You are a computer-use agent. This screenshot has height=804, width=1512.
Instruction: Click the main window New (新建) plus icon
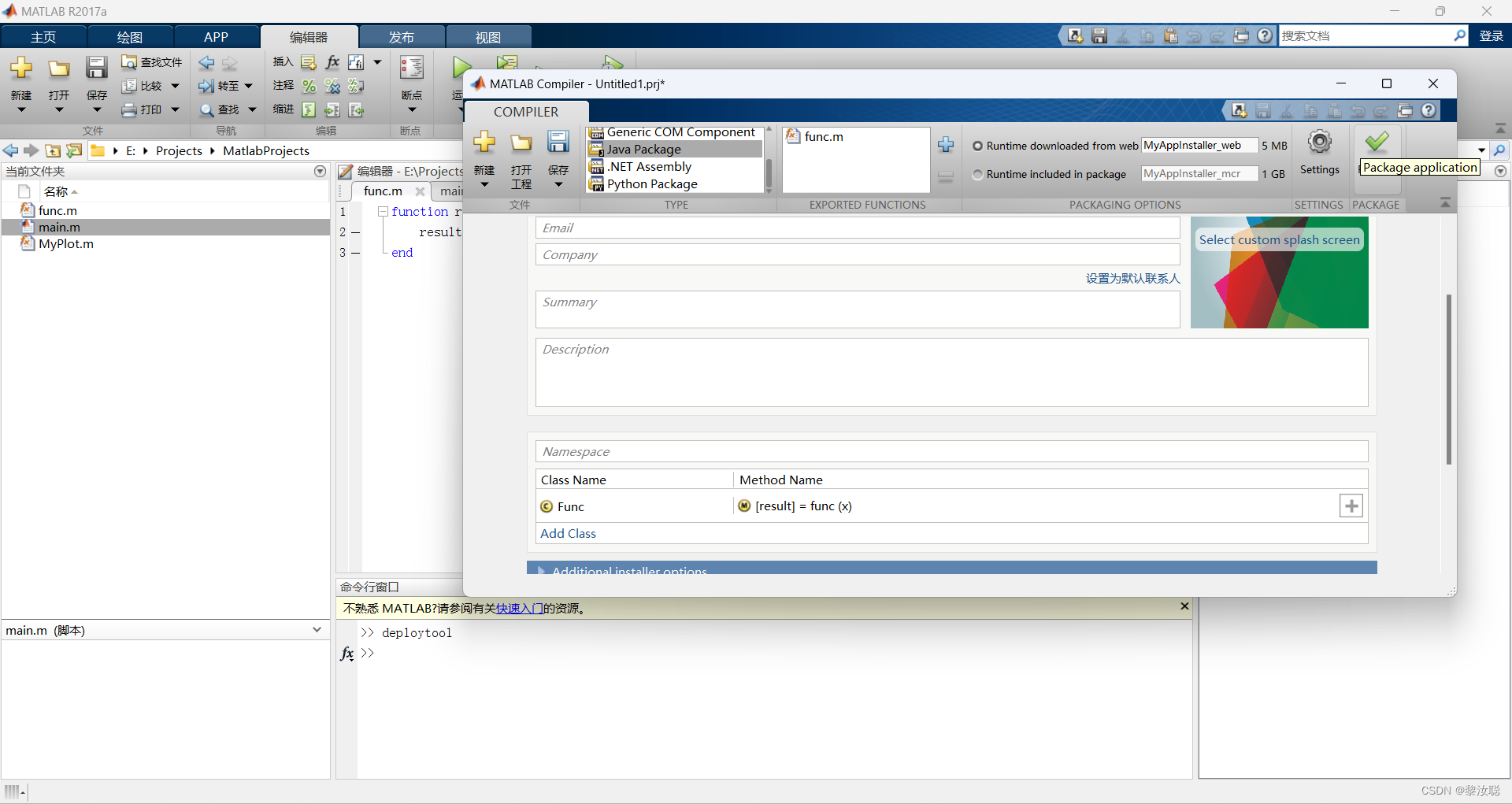point(21,68)
